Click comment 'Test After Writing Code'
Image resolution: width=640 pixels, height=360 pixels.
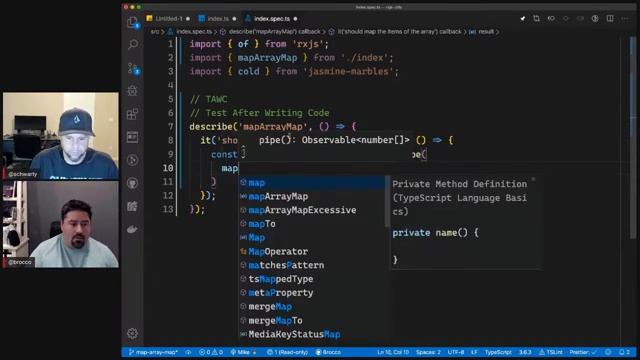click(260, 113)
